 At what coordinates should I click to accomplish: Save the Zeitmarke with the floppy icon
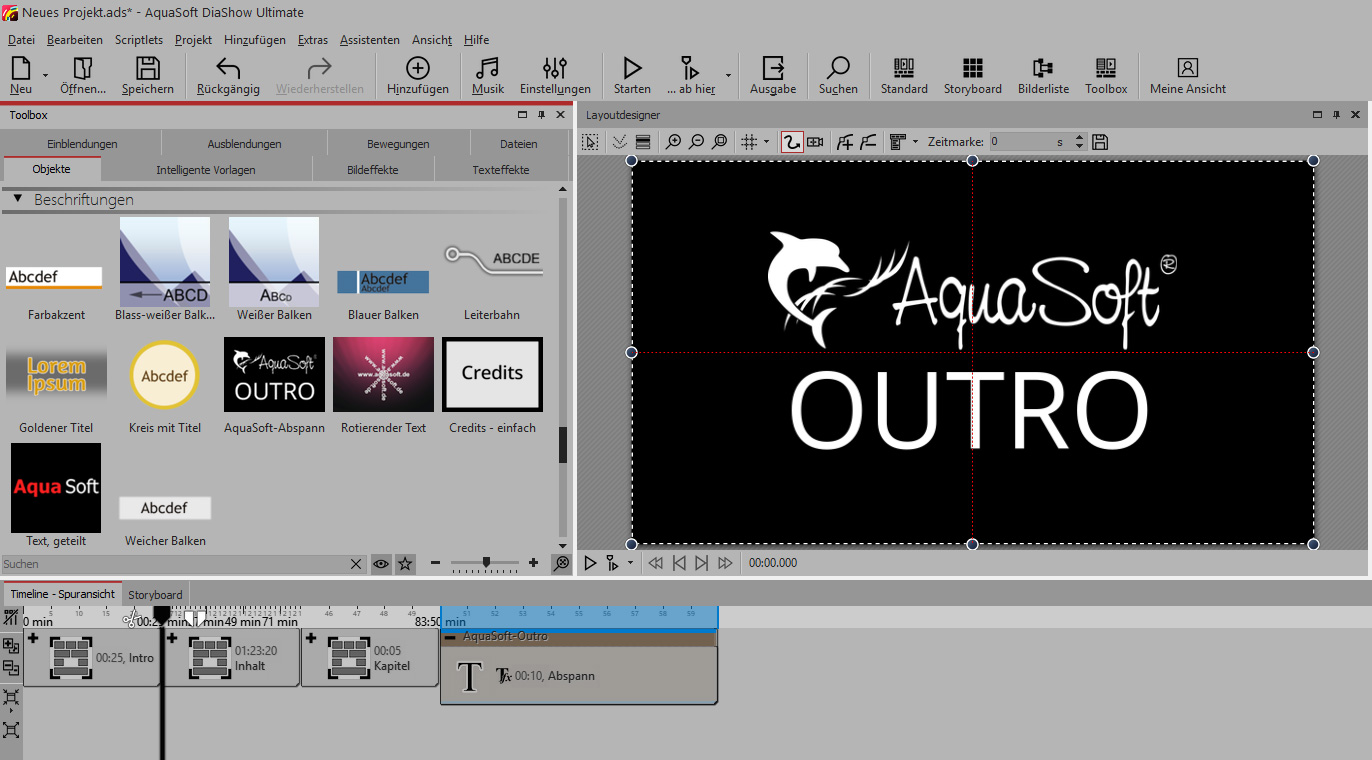pyautogui.click(x=1100, y=142)
